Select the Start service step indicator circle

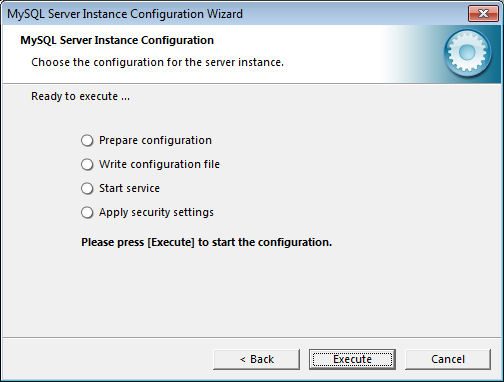[87, 188]
